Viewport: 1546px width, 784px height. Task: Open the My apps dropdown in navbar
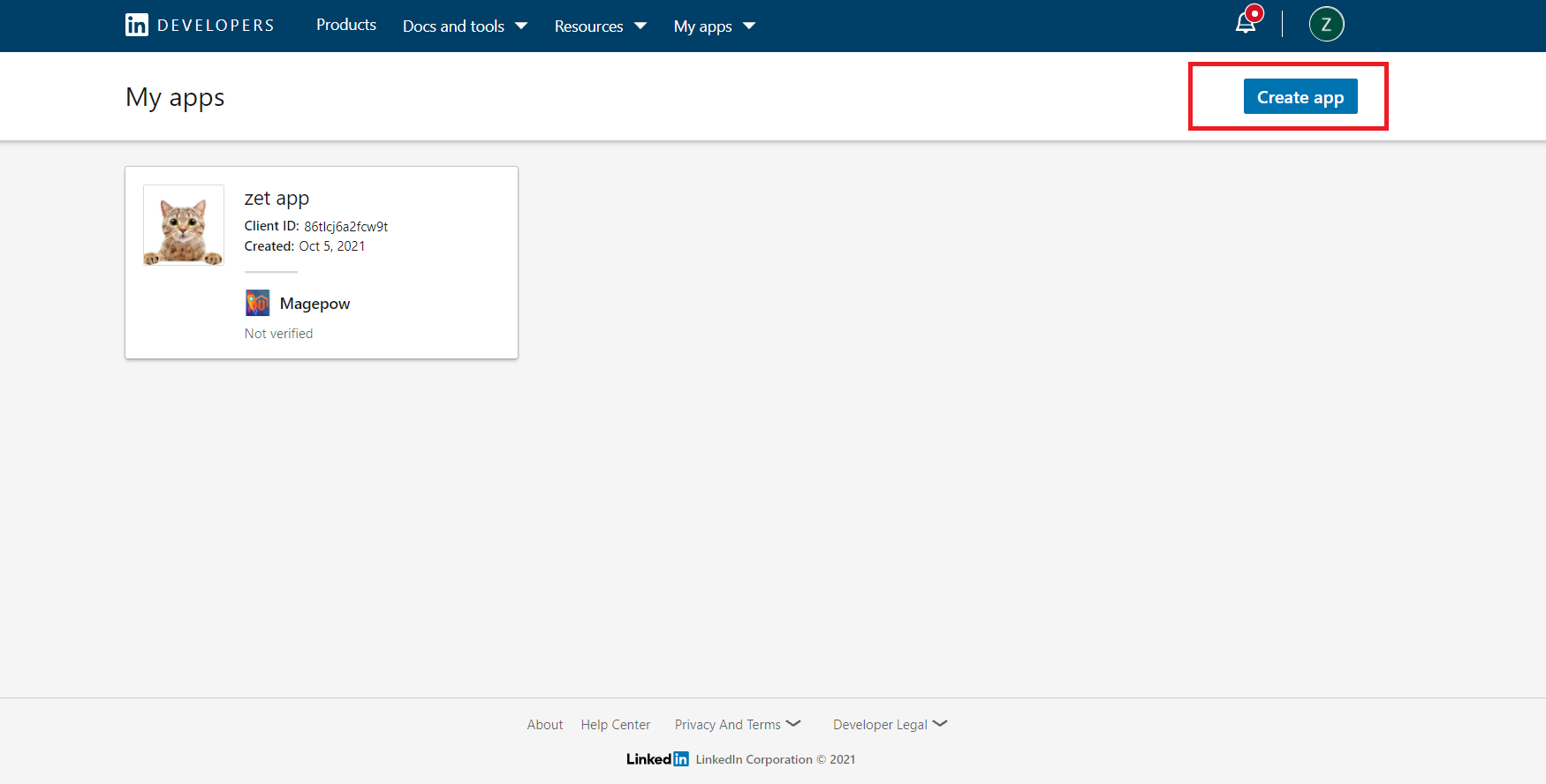click(714, 26)
